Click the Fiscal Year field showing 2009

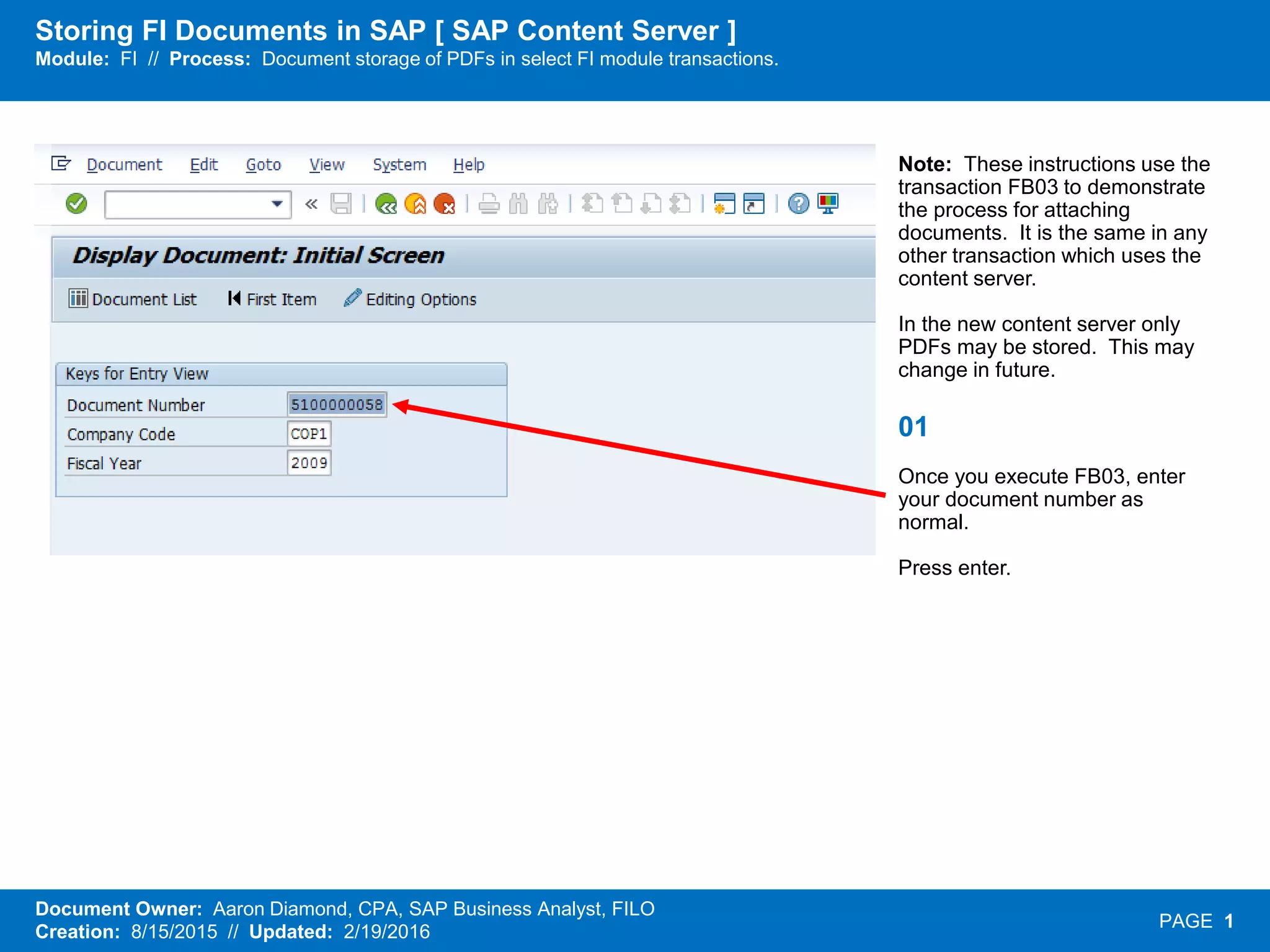click(x=309, y=463)
